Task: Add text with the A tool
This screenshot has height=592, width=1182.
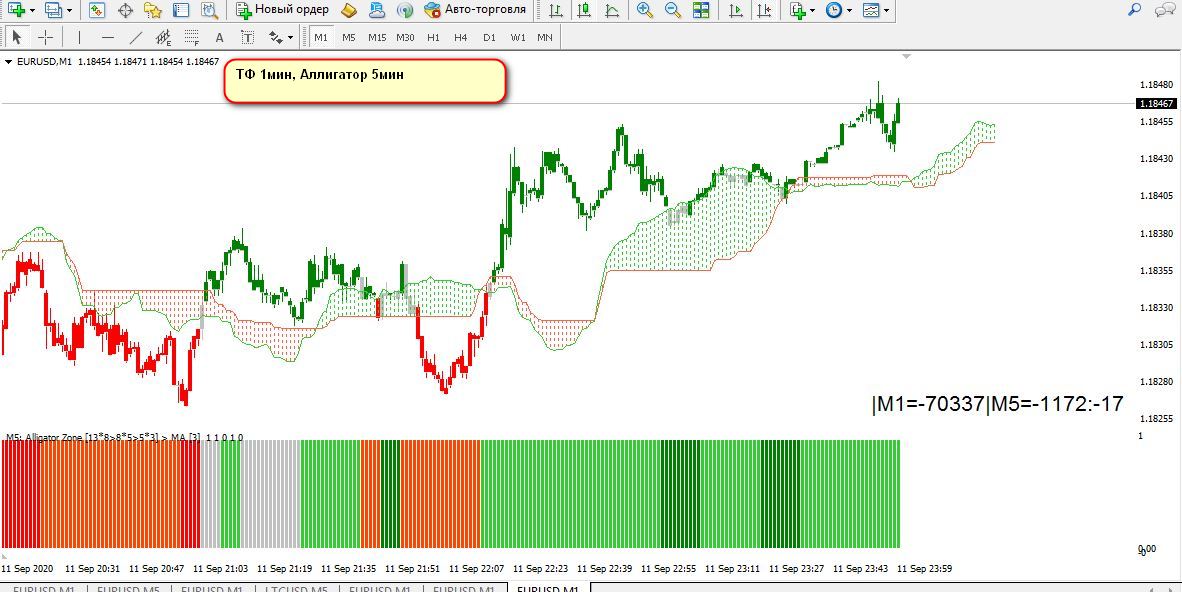Action: [219, 37]
